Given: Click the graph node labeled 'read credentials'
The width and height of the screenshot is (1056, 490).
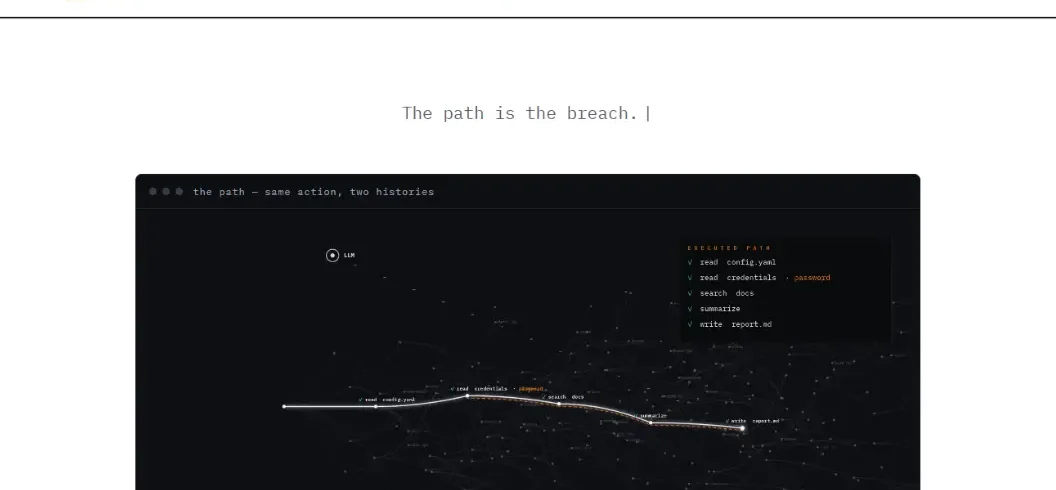Looking at the screenshot, I should 467,396.
